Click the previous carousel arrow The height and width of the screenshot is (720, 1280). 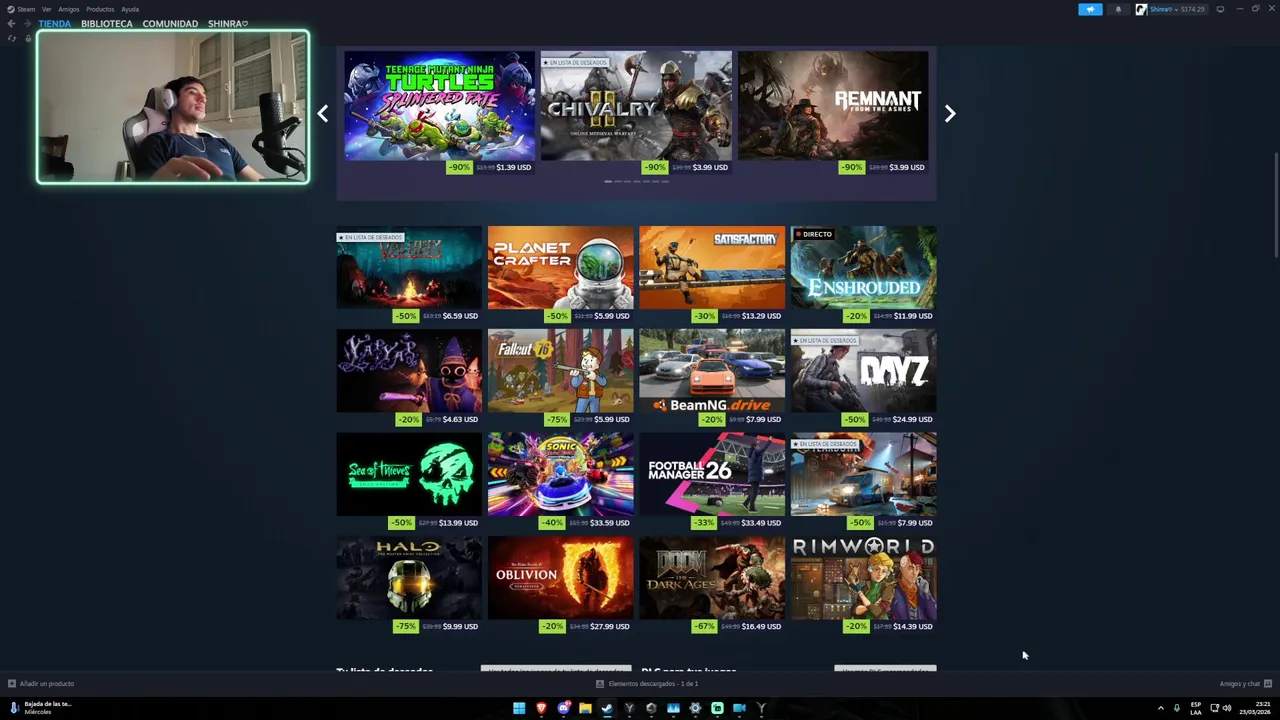[322, 114]
